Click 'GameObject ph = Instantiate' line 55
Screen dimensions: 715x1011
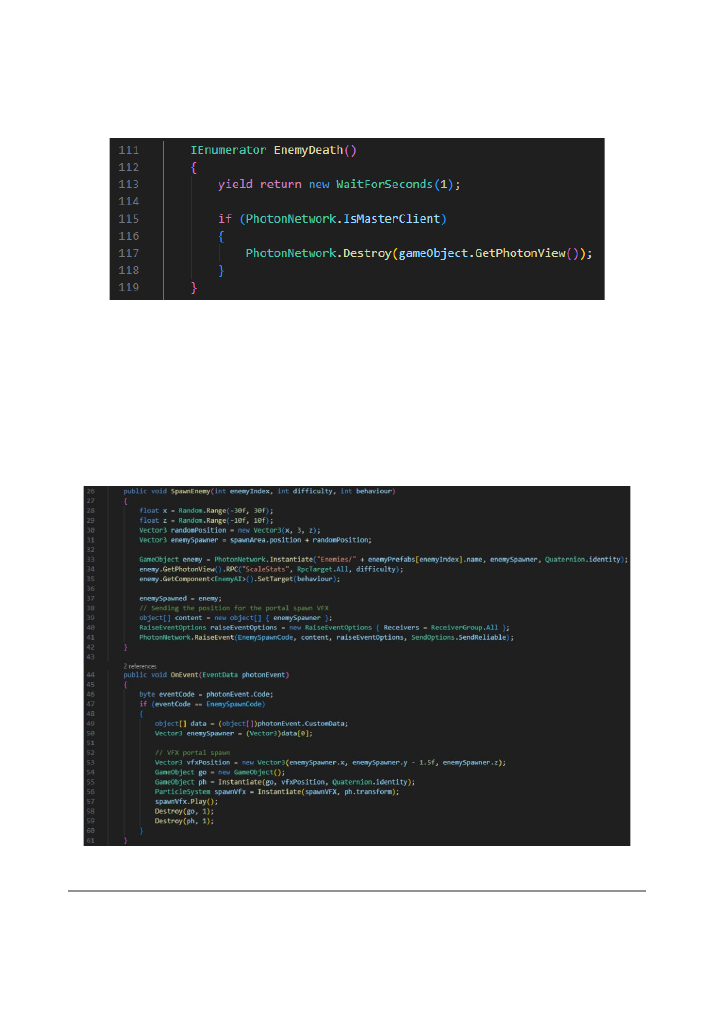pyautogui.click(x=285, y=782)
